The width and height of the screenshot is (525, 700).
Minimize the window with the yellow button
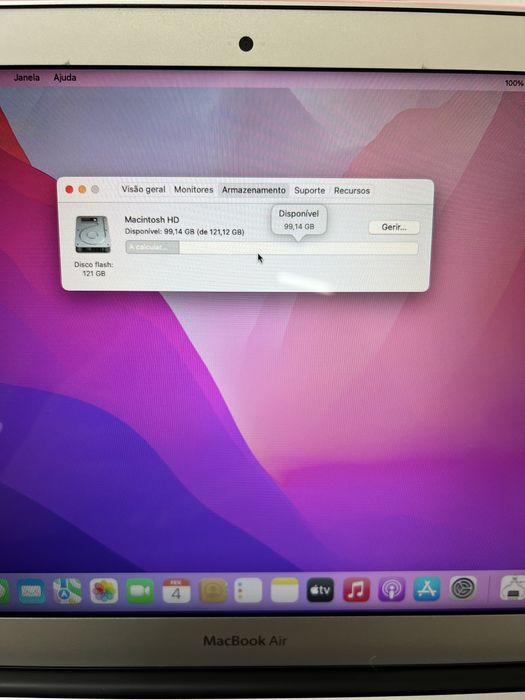82,189
